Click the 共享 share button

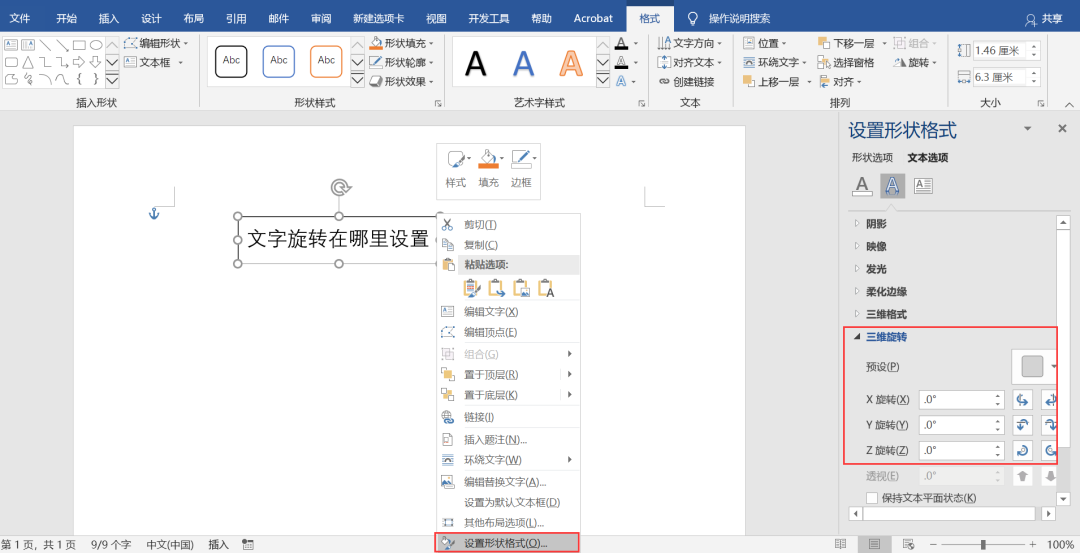pos(1044,19)
